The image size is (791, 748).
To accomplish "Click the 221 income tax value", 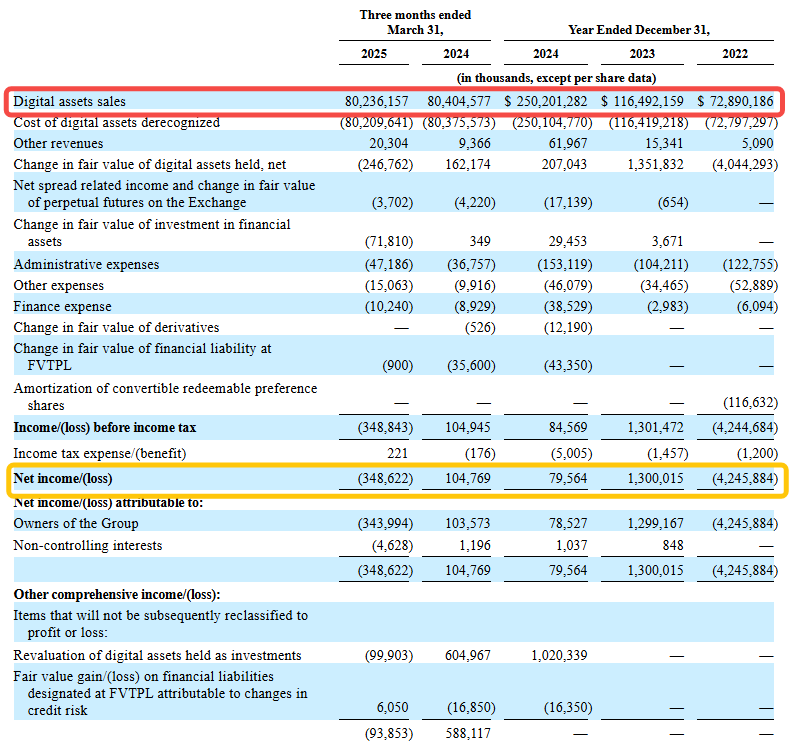I will click(398, 453).
